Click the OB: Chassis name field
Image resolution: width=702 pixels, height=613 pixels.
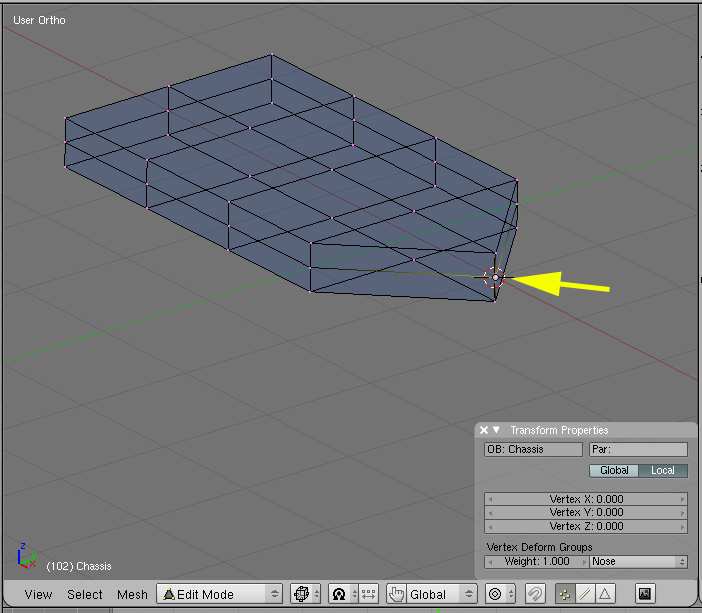coord(533,449)
